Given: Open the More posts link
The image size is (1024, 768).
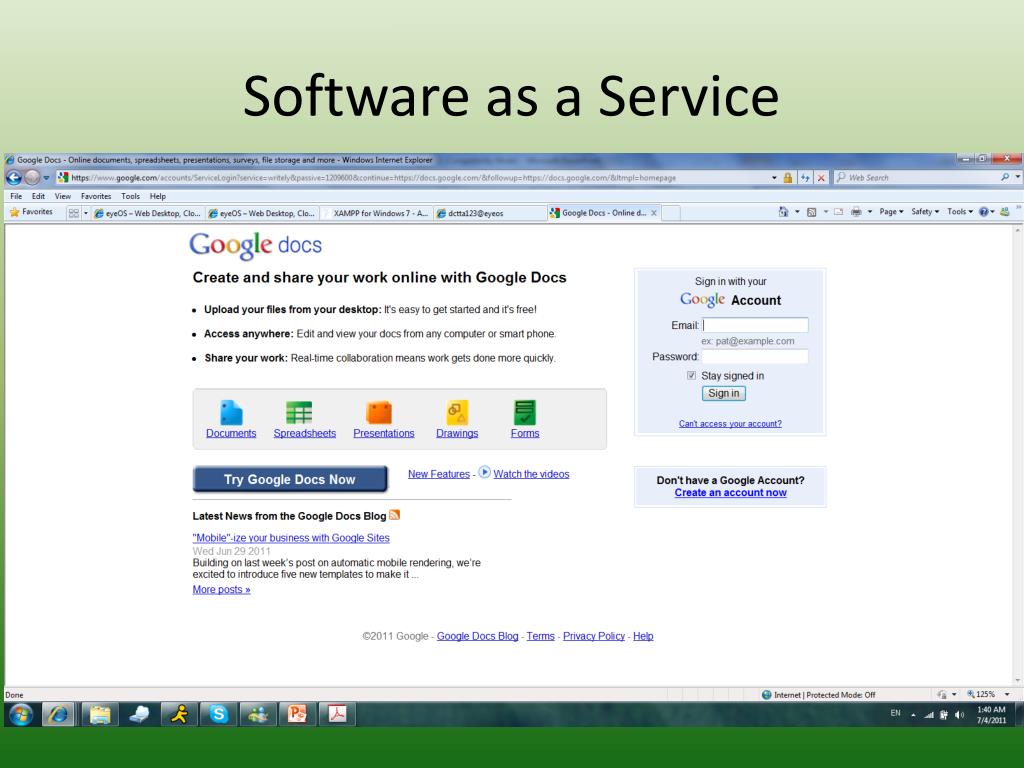Looking at the screenshot, I should click(x=221, y=590).
